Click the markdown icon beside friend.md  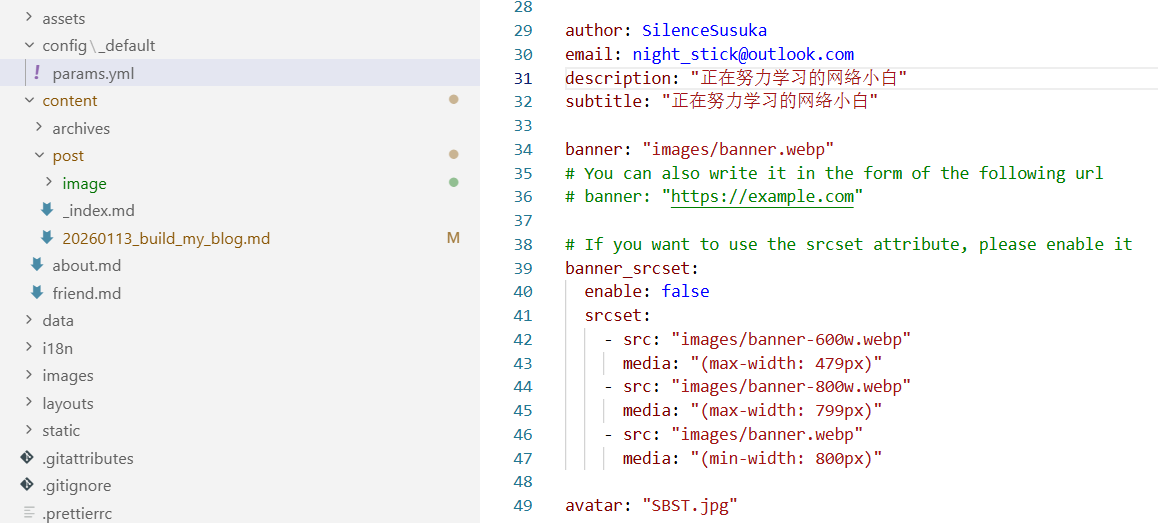[37, 293]
